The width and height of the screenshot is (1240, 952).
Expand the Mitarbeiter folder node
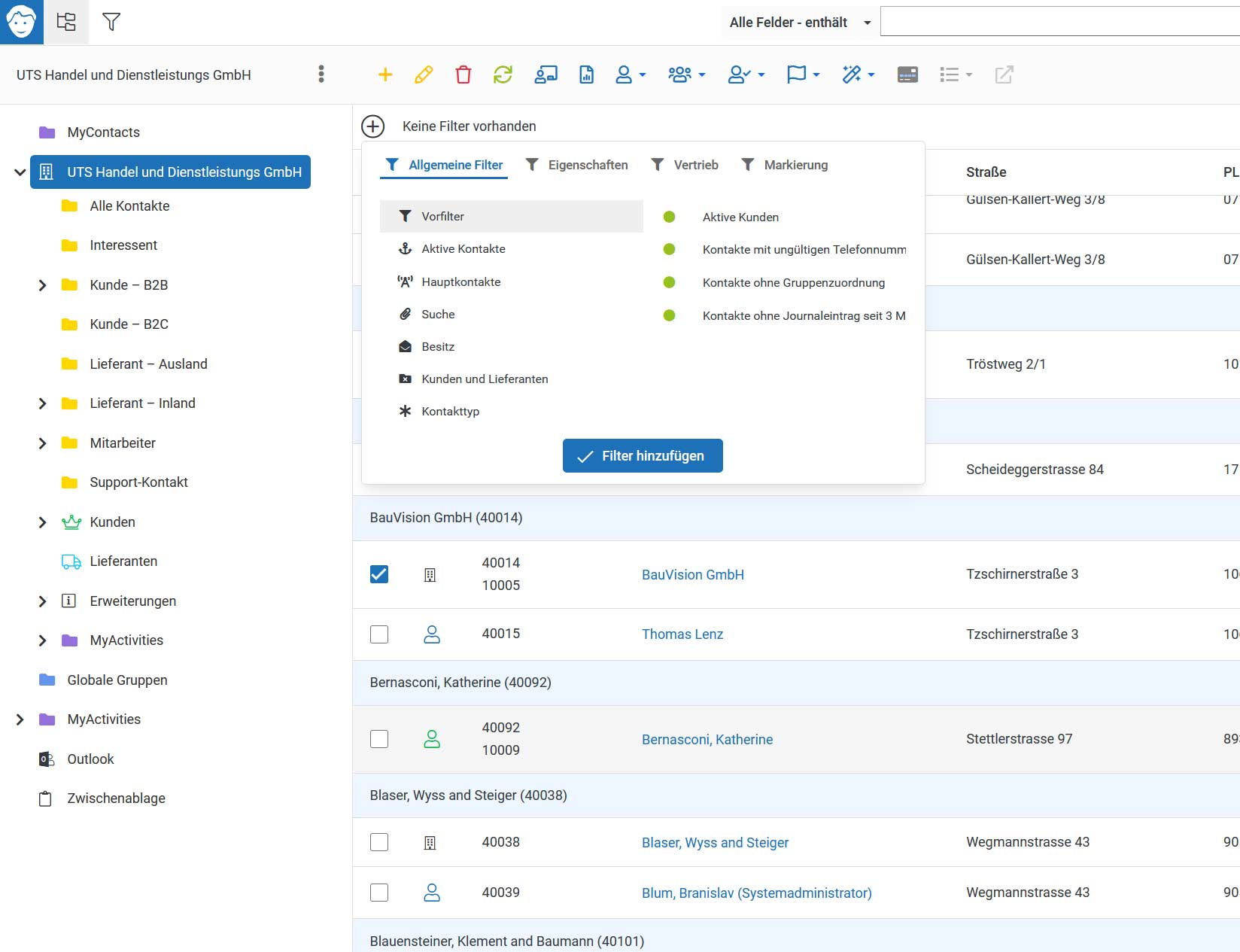(x=43, y=443)
